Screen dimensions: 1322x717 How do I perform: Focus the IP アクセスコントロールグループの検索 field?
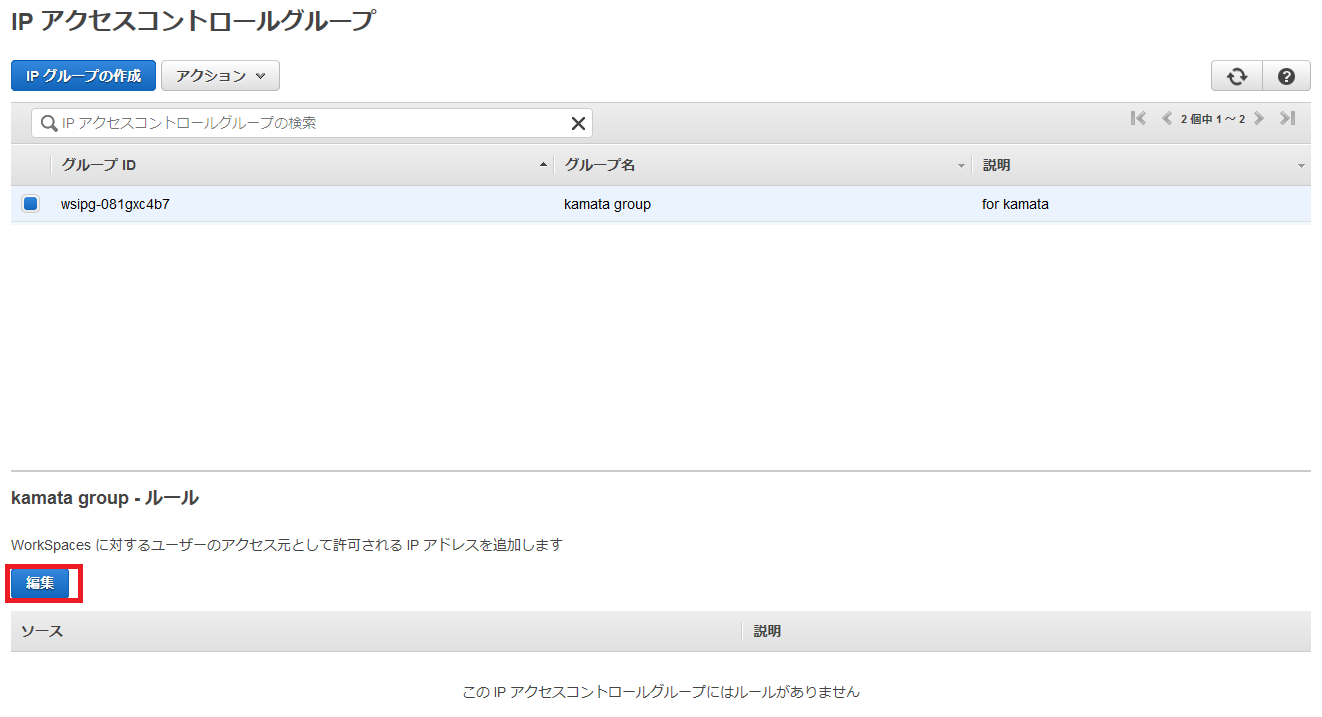point(313,123)
